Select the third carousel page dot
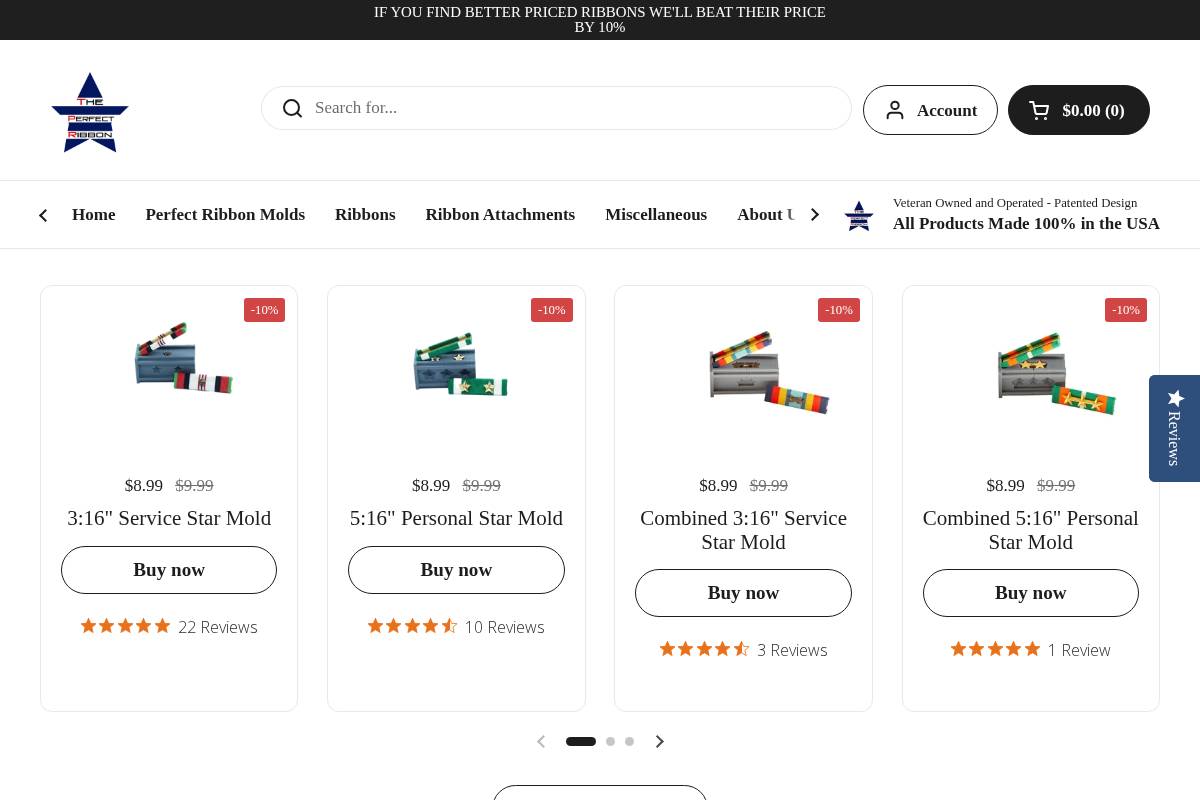The width and height of the screenshot is (1200, 800). click(x=629, y=741)
